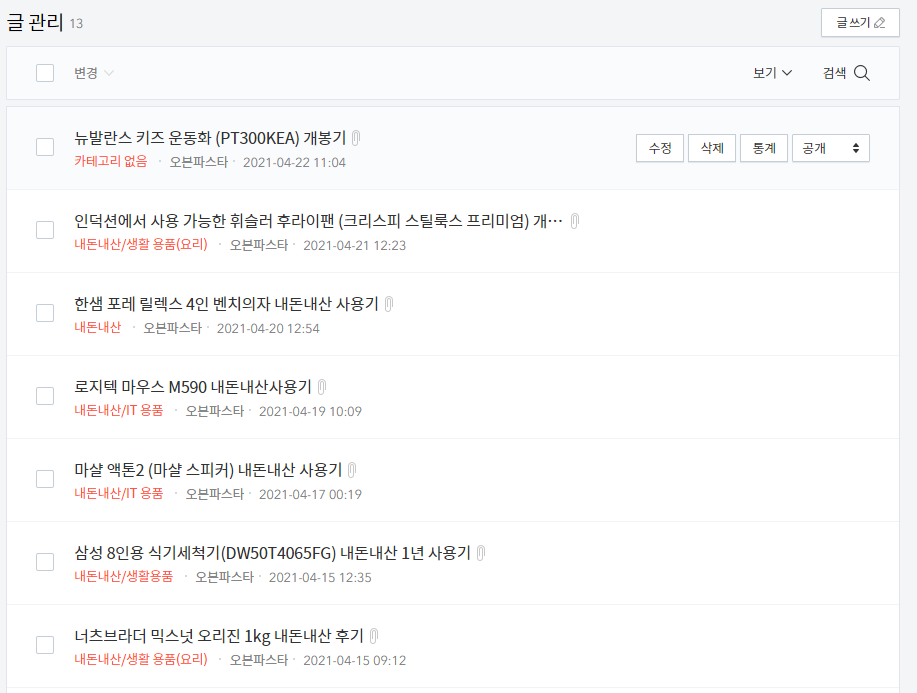Check the 한샘 포레 릴렉스 post checkbox
This screenshot has width=917, height=693.
pos(45,313)
